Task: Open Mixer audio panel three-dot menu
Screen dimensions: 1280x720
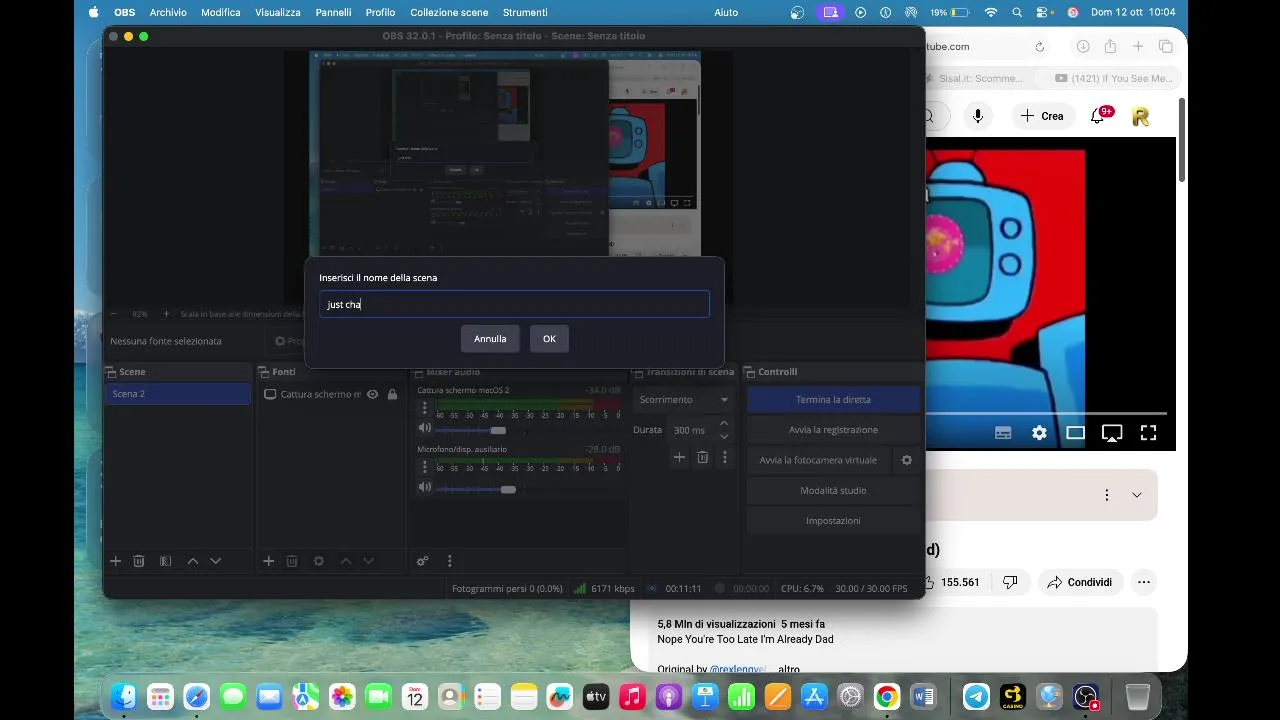Action: coord(449,561)
